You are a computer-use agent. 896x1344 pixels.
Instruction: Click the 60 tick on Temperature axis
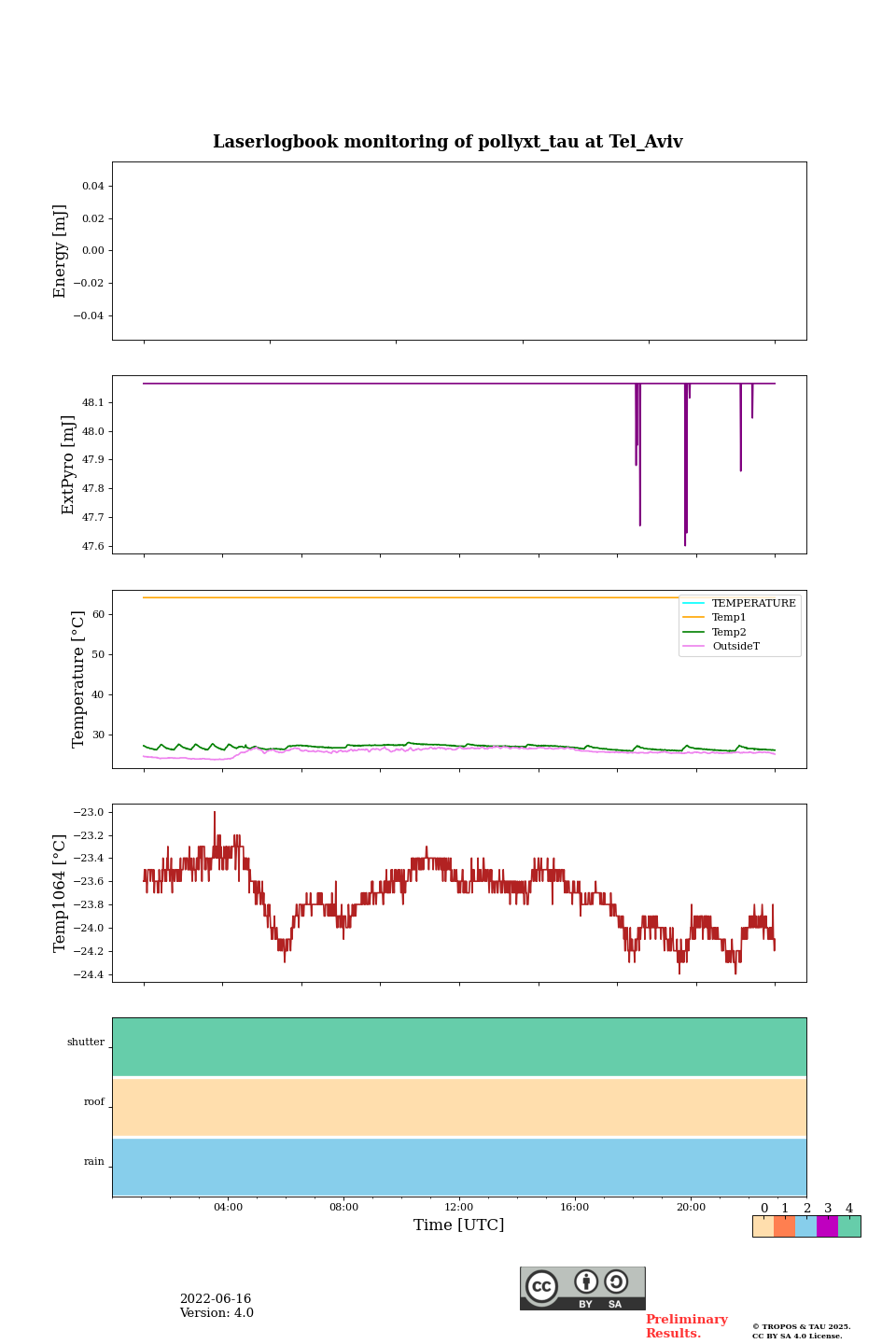(x=99, y=615)
